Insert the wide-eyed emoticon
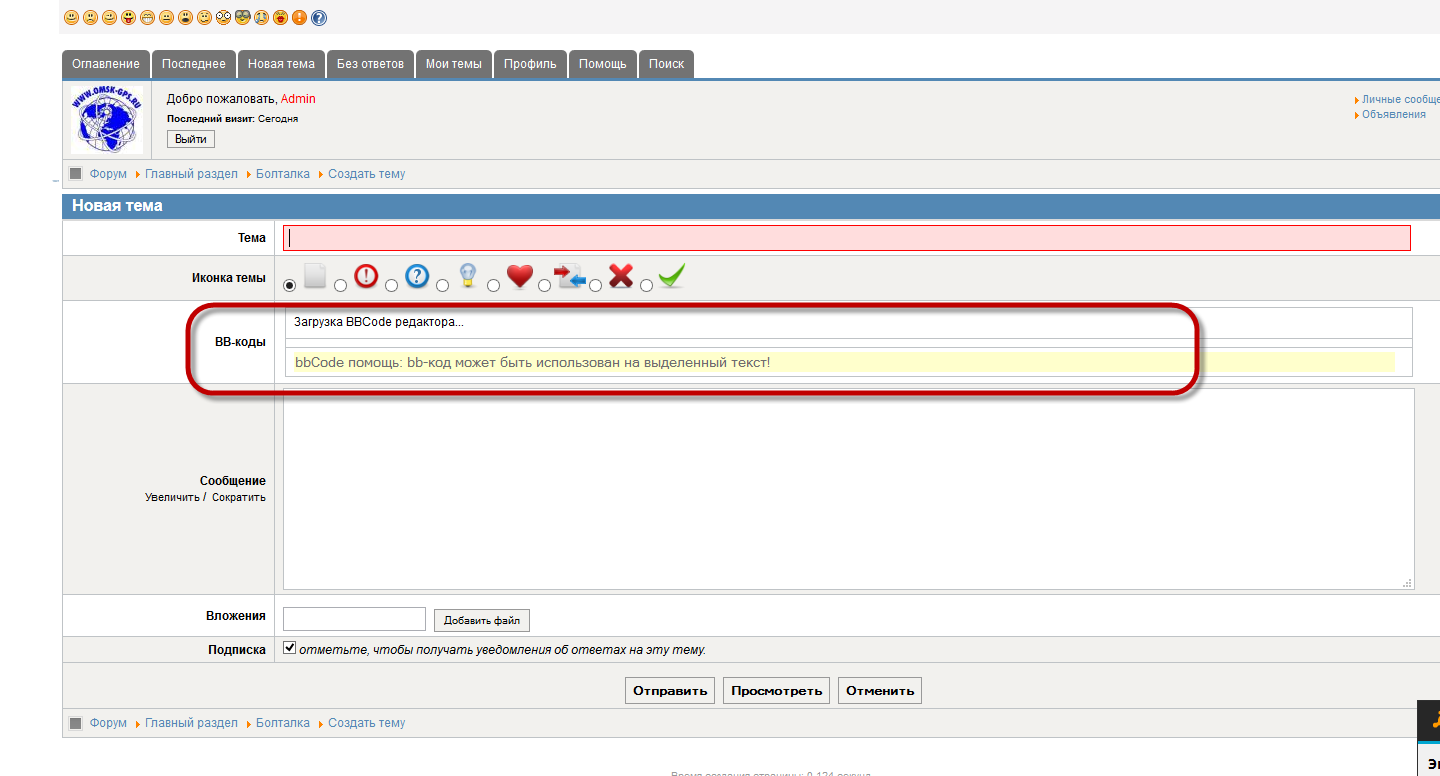 pos(223,18)
